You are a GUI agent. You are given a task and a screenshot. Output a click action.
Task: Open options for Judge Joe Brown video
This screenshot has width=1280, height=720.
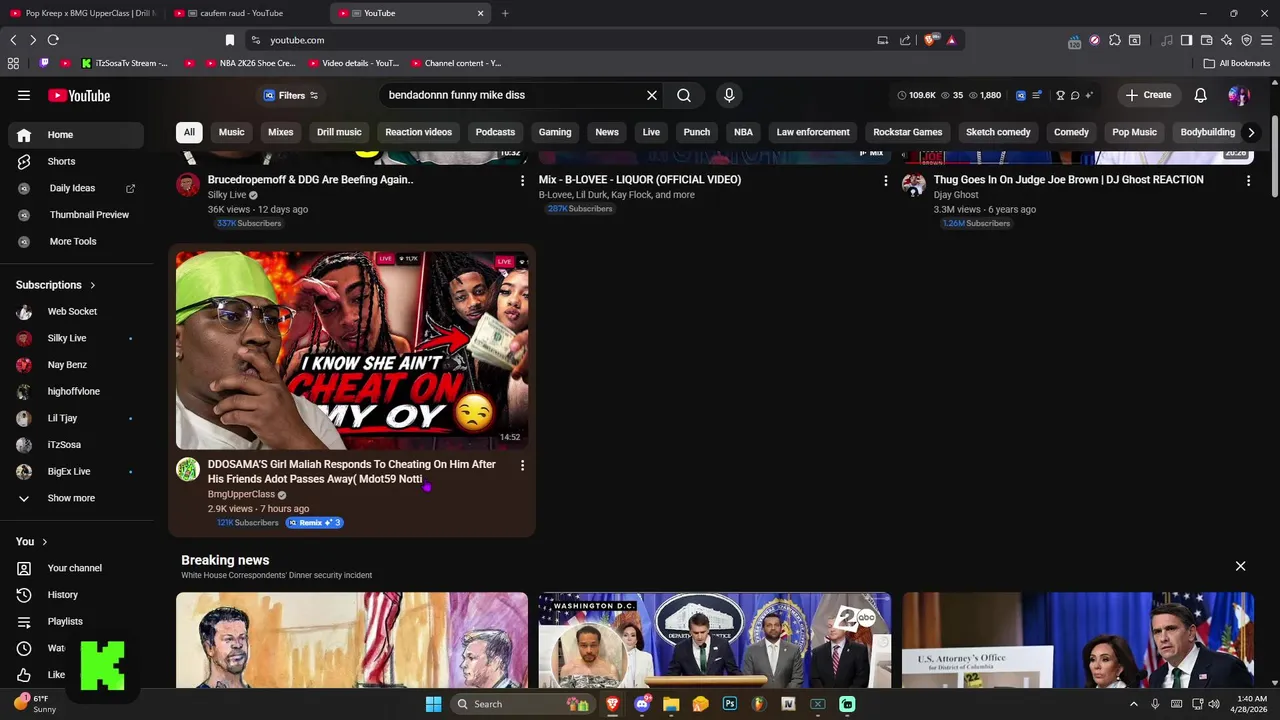tap(1248, 180)
